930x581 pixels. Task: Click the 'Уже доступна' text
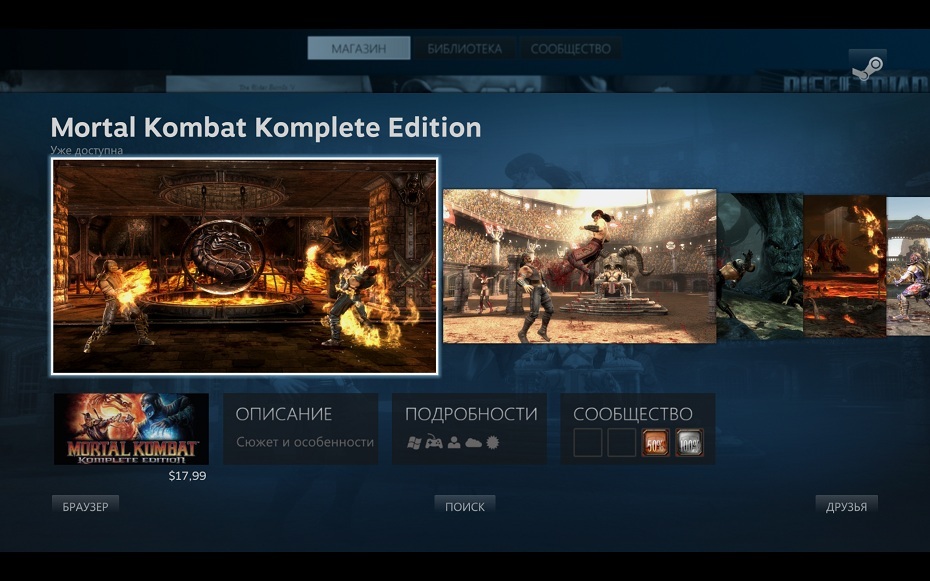(x=87, y=150)
